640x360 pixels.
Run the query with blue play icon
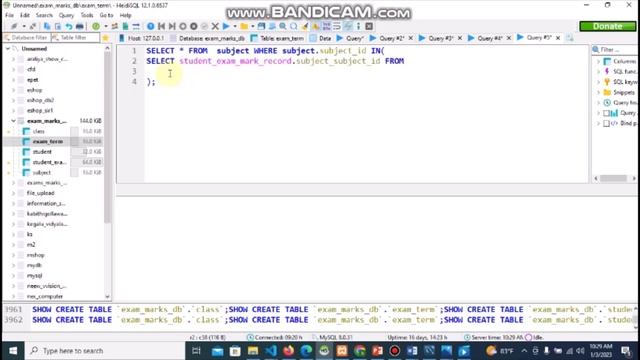(226, 26)
